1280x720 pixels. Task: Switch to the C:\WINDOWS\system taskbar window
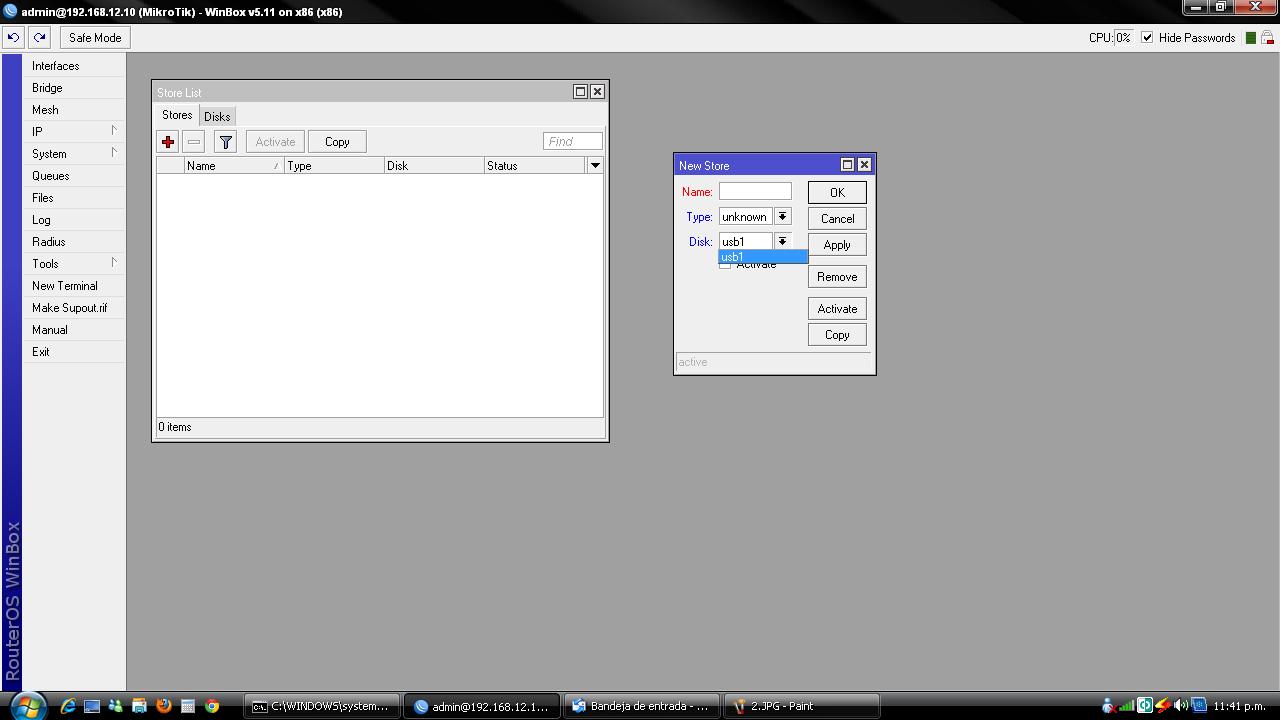323,706
